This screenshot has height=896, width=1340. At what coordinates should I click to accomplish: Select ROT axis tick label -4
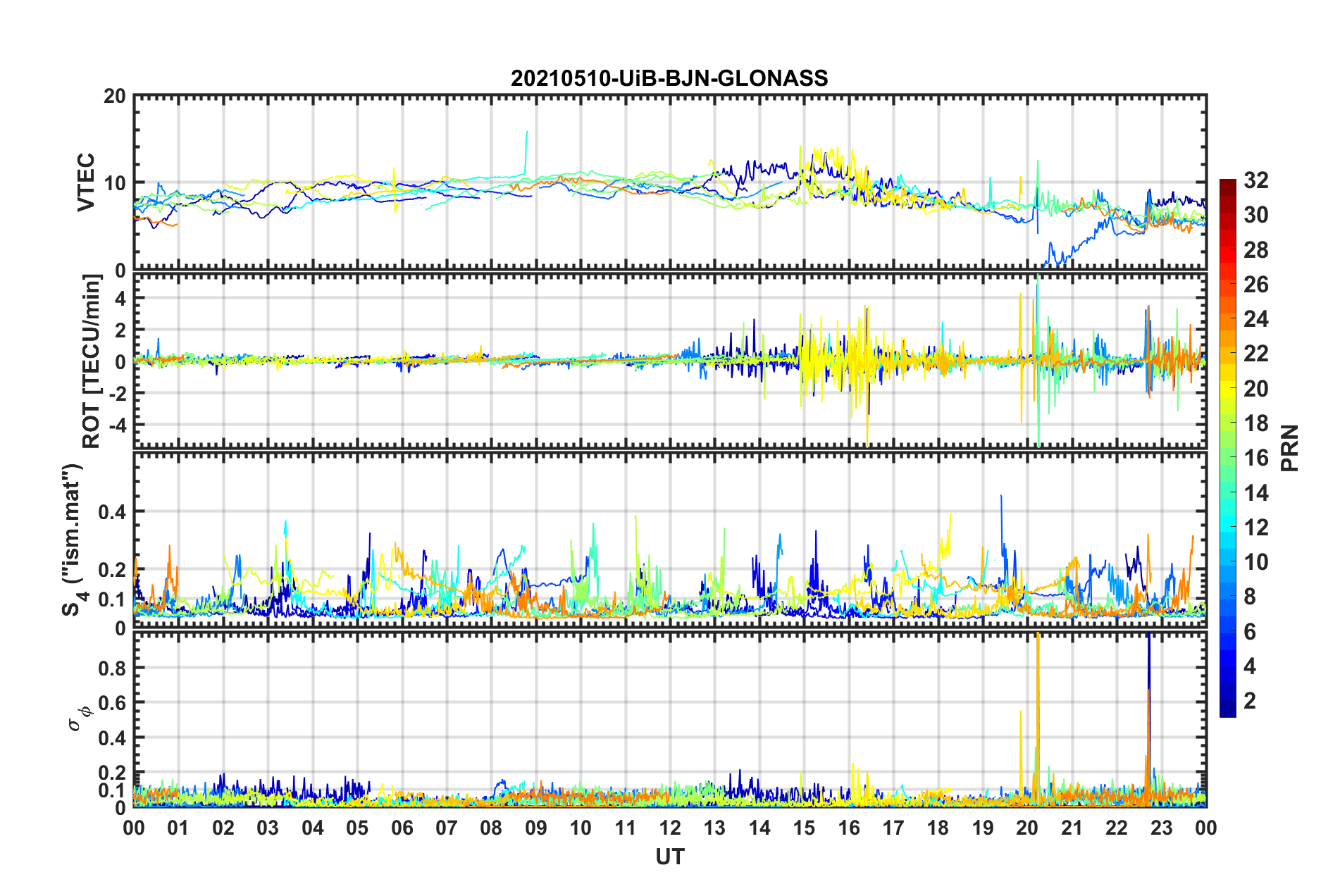(x=116, y=425)
